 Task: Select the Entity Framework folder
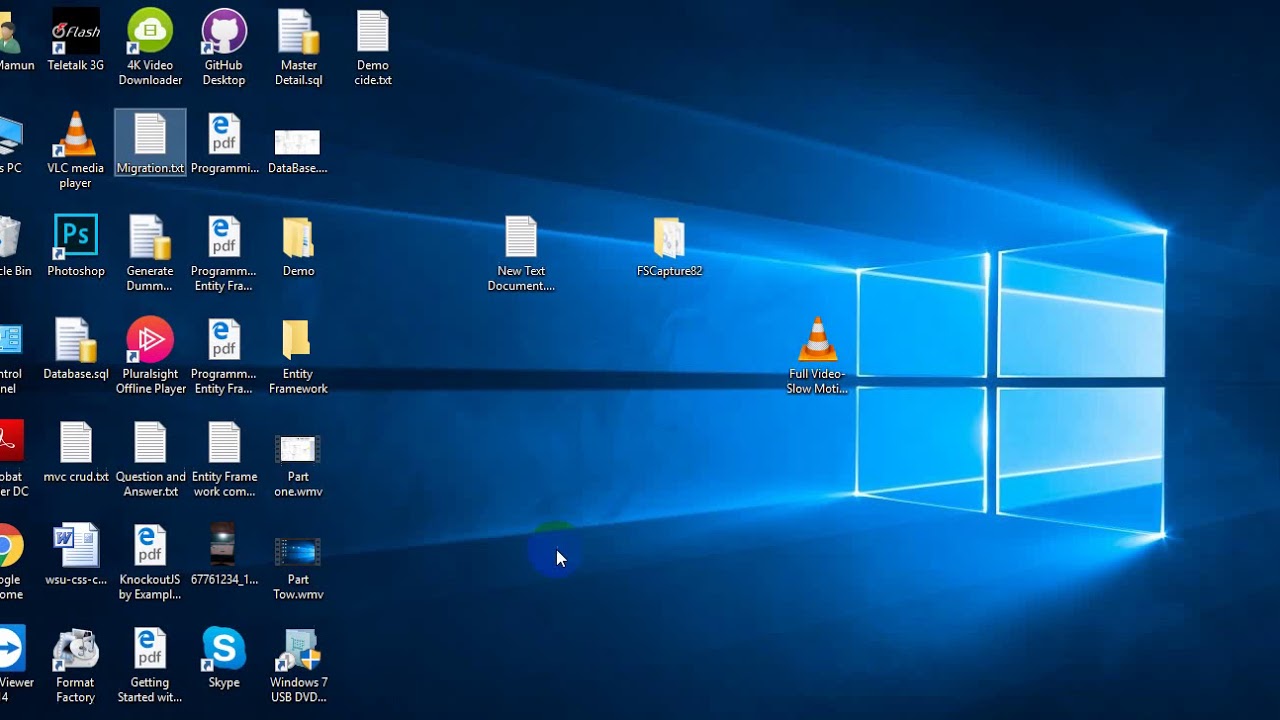[298, 356]
